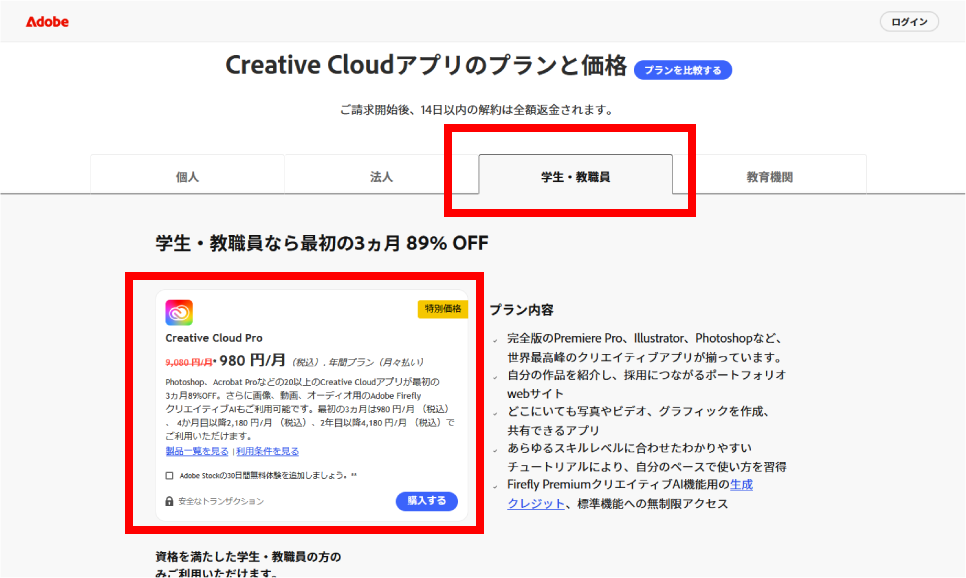Click the ポートフォリオ webサイト feature line
Viewport: 966px width, 578px height.
[647, 384]
